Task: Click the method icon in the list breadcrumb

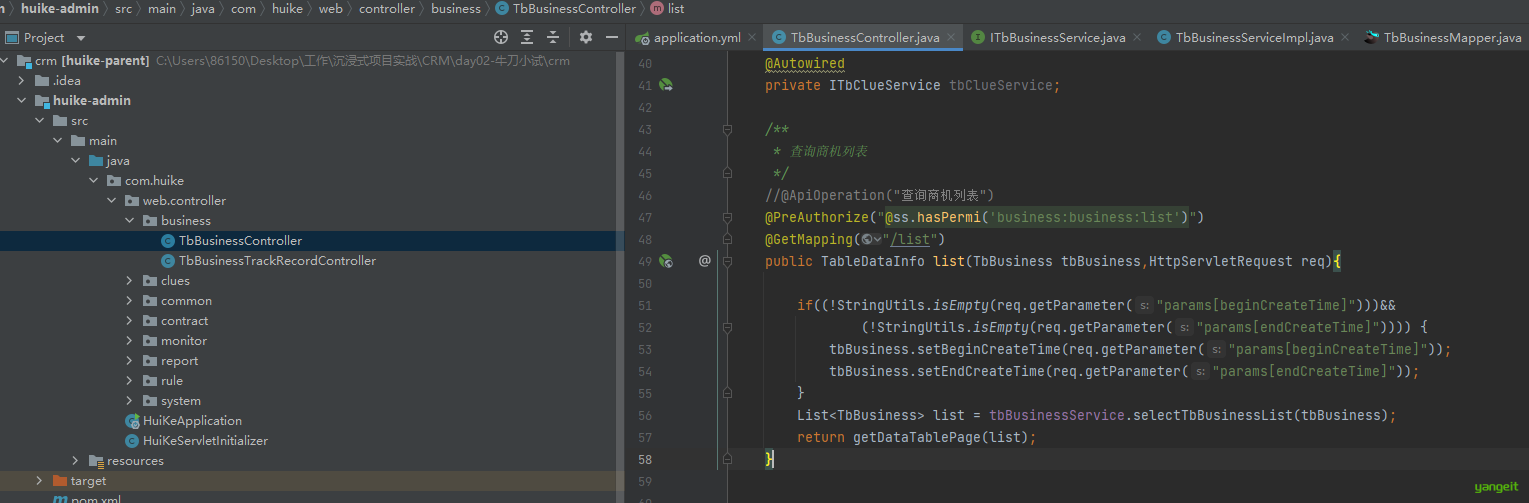Action: point(656,8)
